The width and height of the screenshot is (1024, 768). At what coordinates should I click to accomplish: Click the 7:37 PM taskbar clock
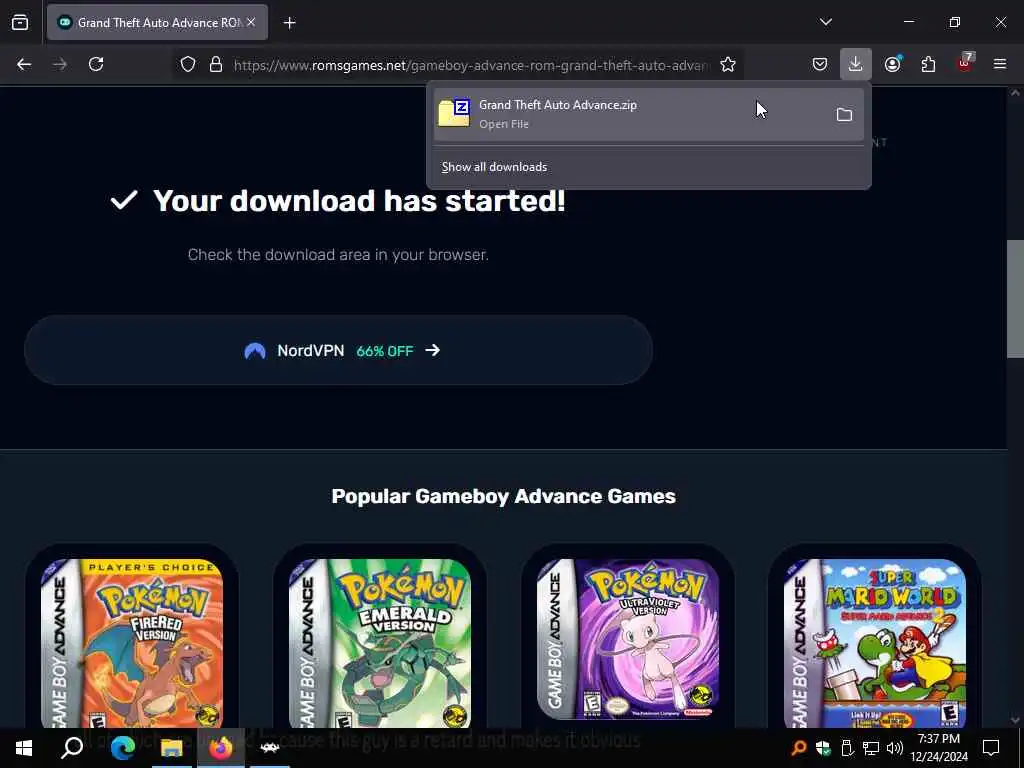[x=939, y=748]
